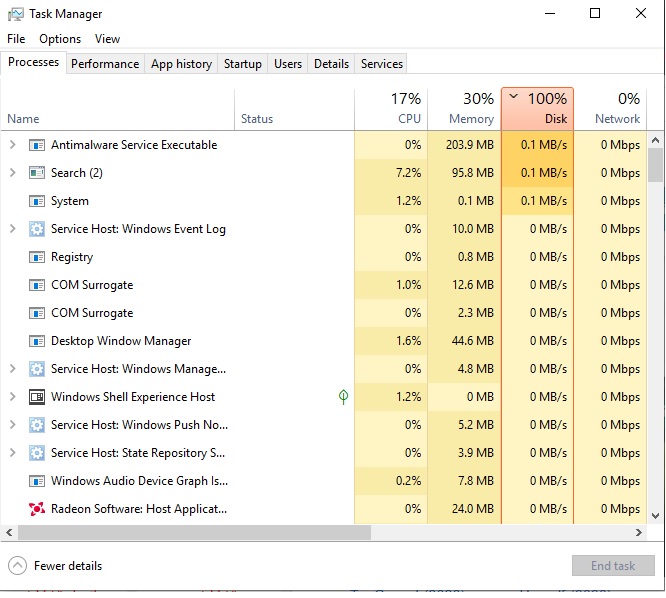Click the horizontal scrollbar left arrow

coord(9,533)
